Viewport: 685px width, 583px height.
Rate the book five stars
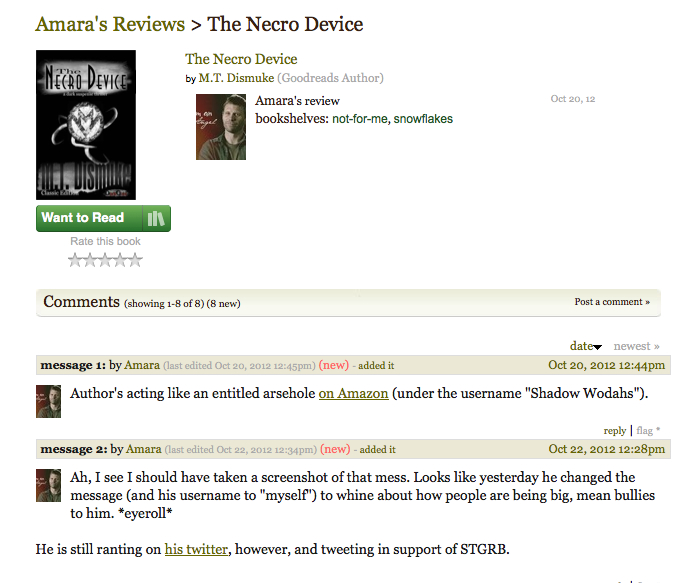point(135,260)
